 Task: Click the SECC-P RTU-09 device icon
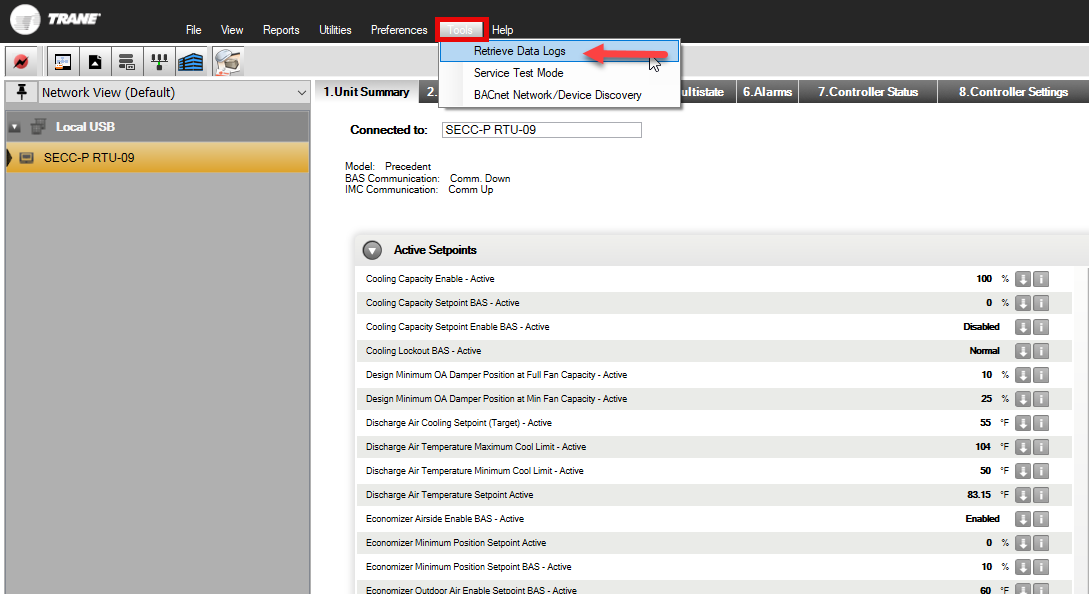tap(26, 158)
